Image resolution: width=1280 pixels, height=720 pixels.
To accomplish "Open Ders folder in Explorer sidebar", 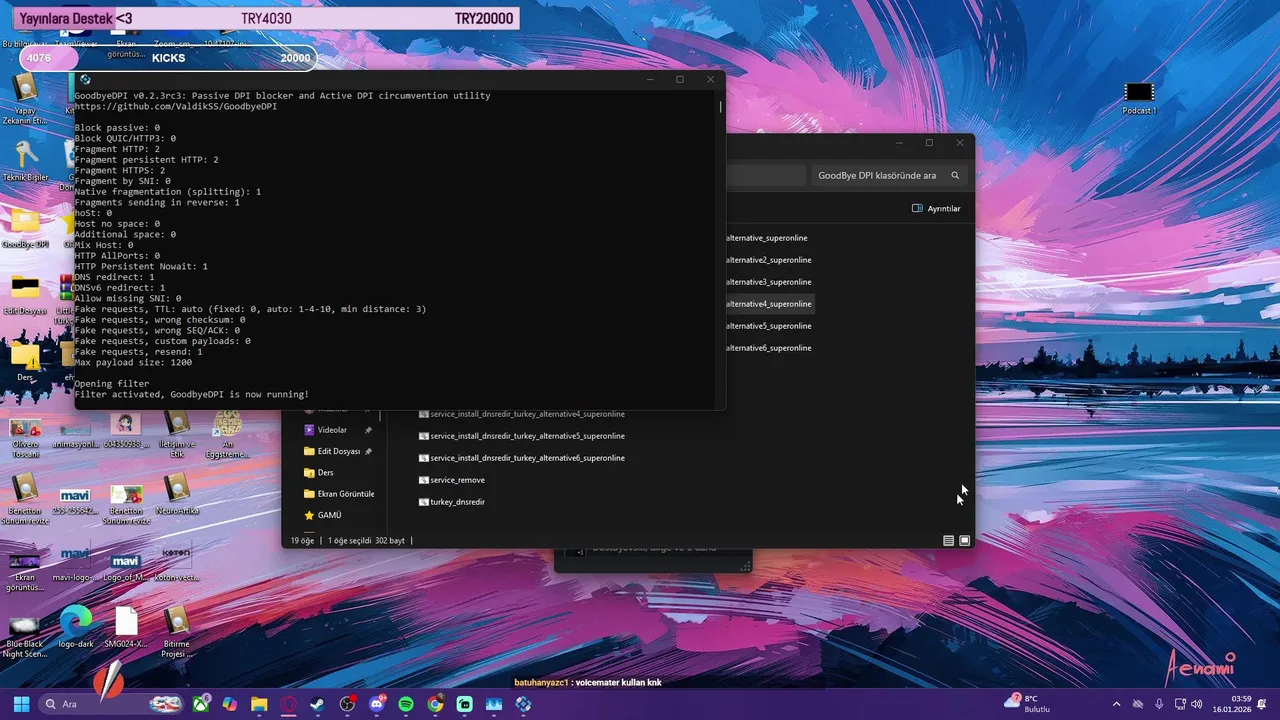I will [x=325, y=473].
